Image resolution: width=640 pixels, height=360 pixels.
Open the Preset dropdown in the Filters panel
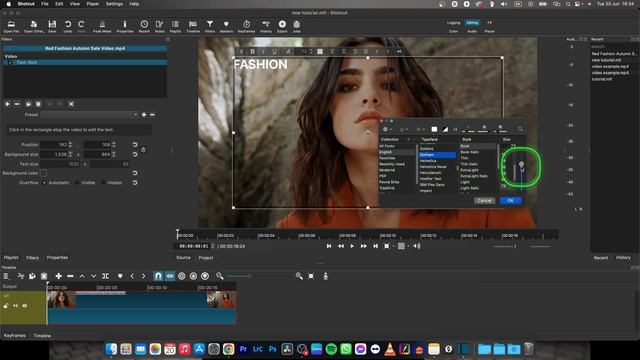89,115
